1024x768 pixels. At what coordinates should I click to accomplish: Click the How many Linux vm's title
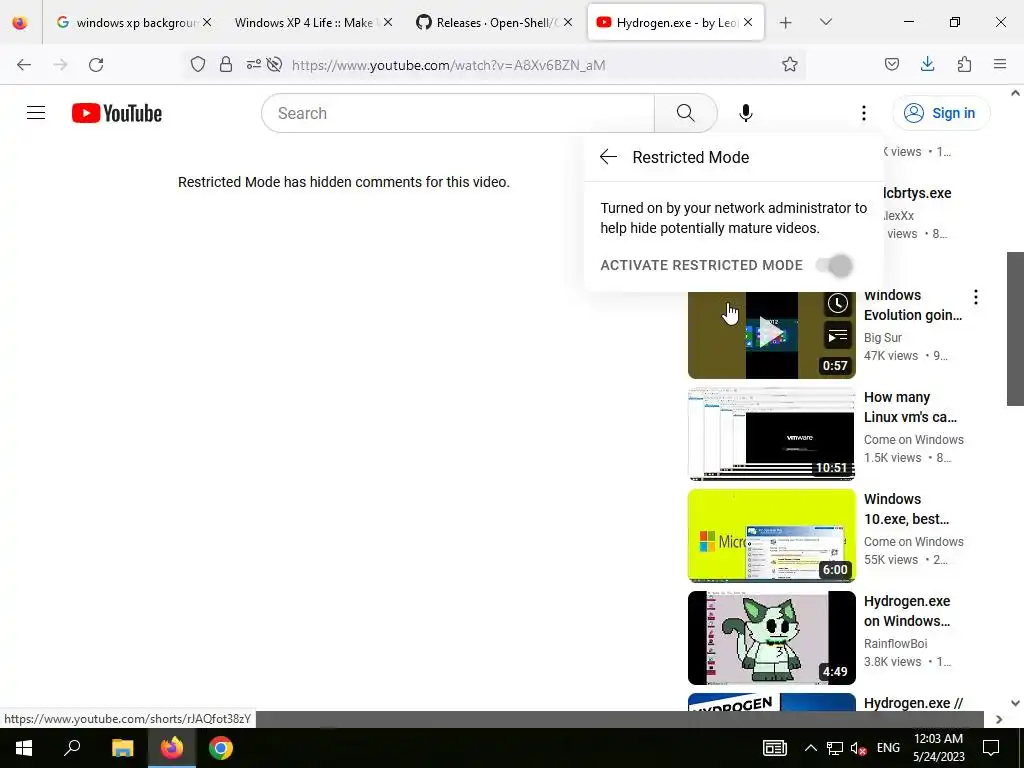click(x=910, y=407)
